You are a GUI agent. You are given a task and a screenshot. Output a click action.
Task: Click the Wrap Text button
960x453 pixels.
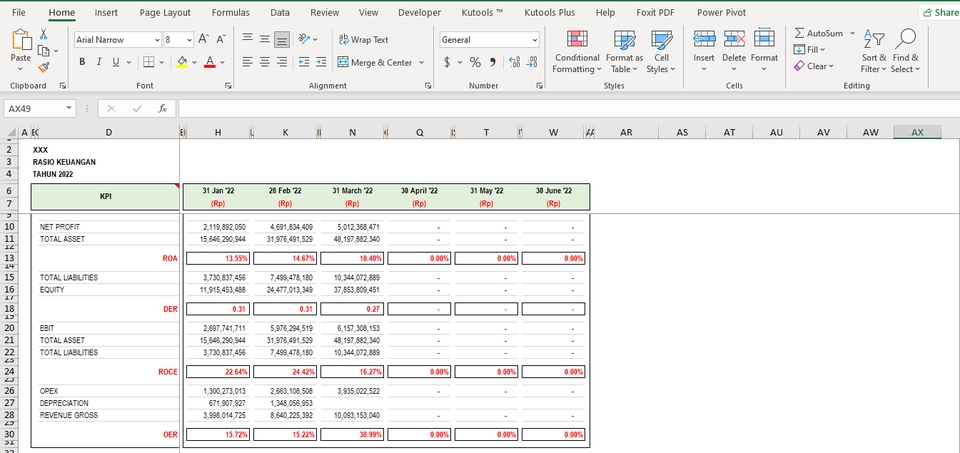pos(363,39)
